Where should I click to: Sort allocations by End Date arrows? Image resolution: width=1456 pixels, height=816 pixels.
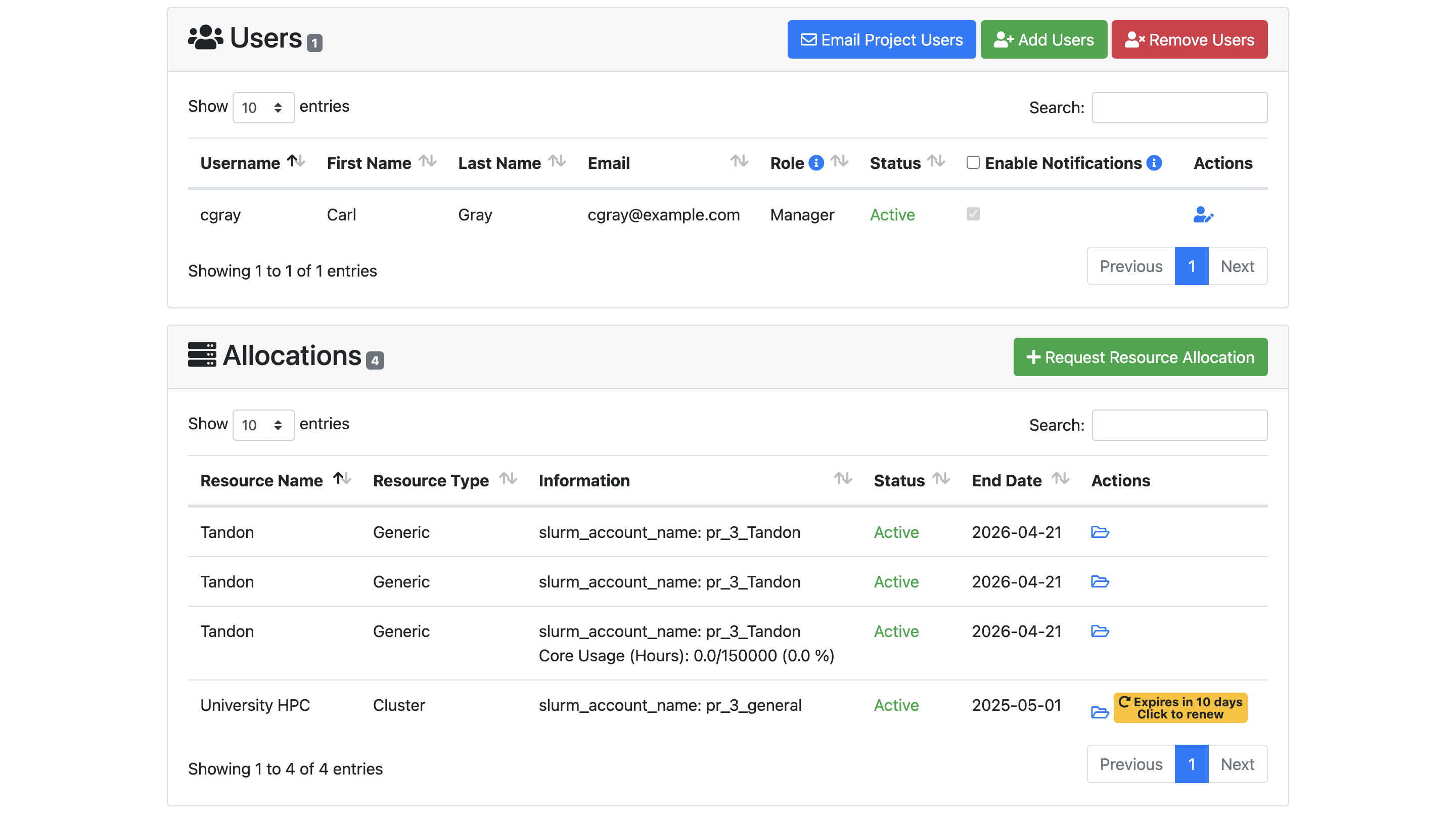[x=1060, y=479]
